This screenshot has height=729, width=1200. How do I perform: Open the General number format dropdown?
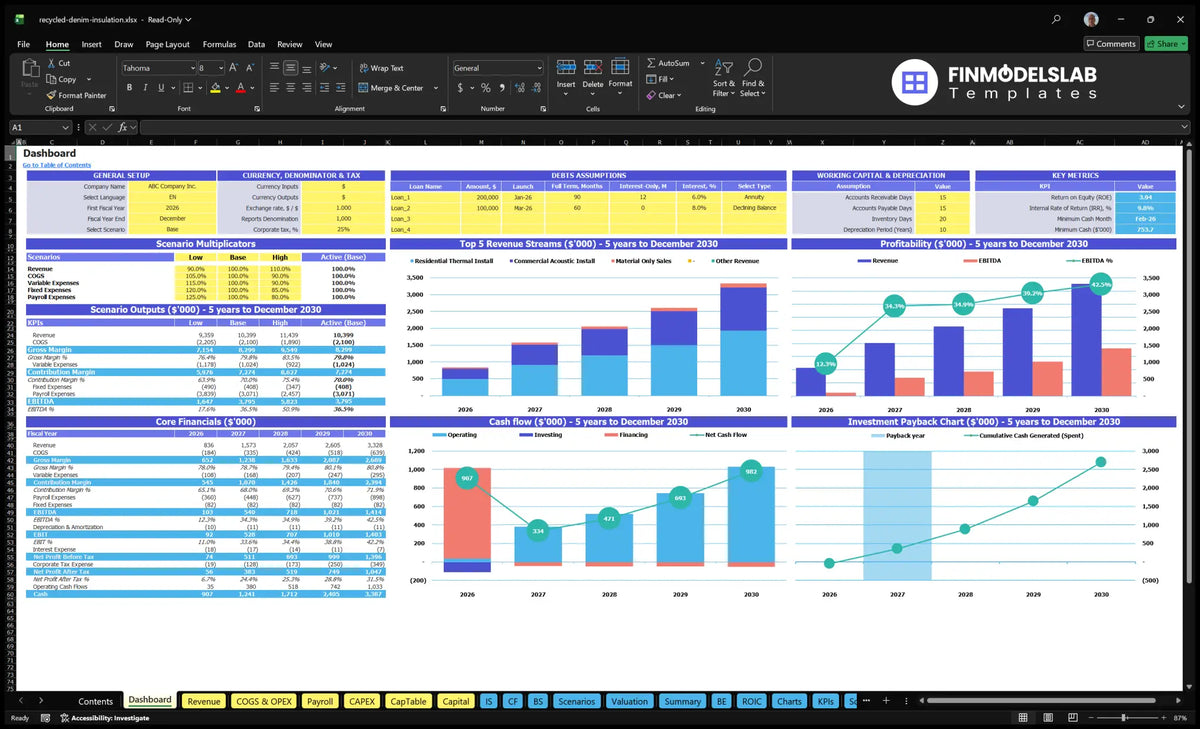click(539, 68)
